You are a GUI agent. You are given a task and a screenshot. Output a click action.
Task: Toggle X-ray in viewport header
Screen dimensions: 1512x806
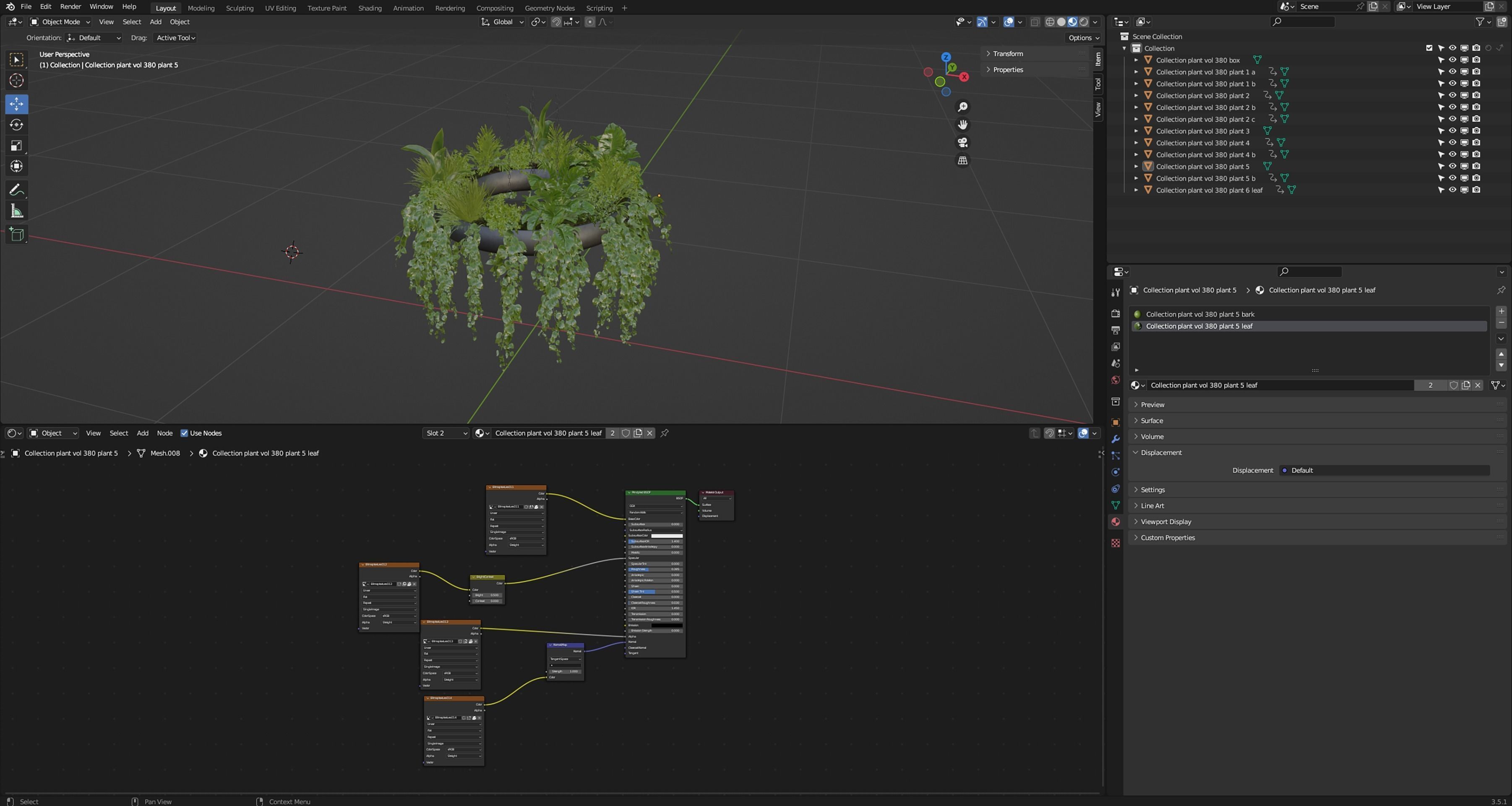pos(1035,22)
